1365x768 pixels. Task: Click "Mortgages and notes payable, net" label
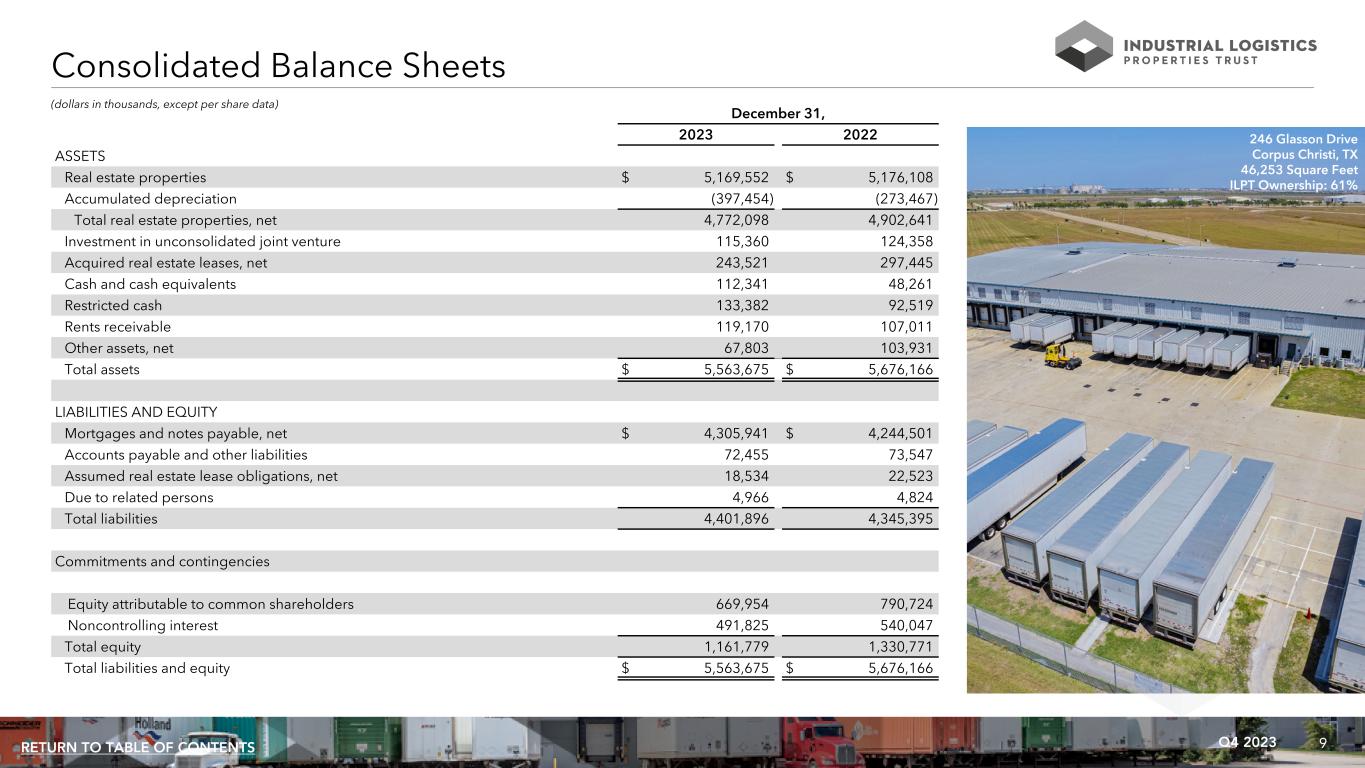coord(176,433)
